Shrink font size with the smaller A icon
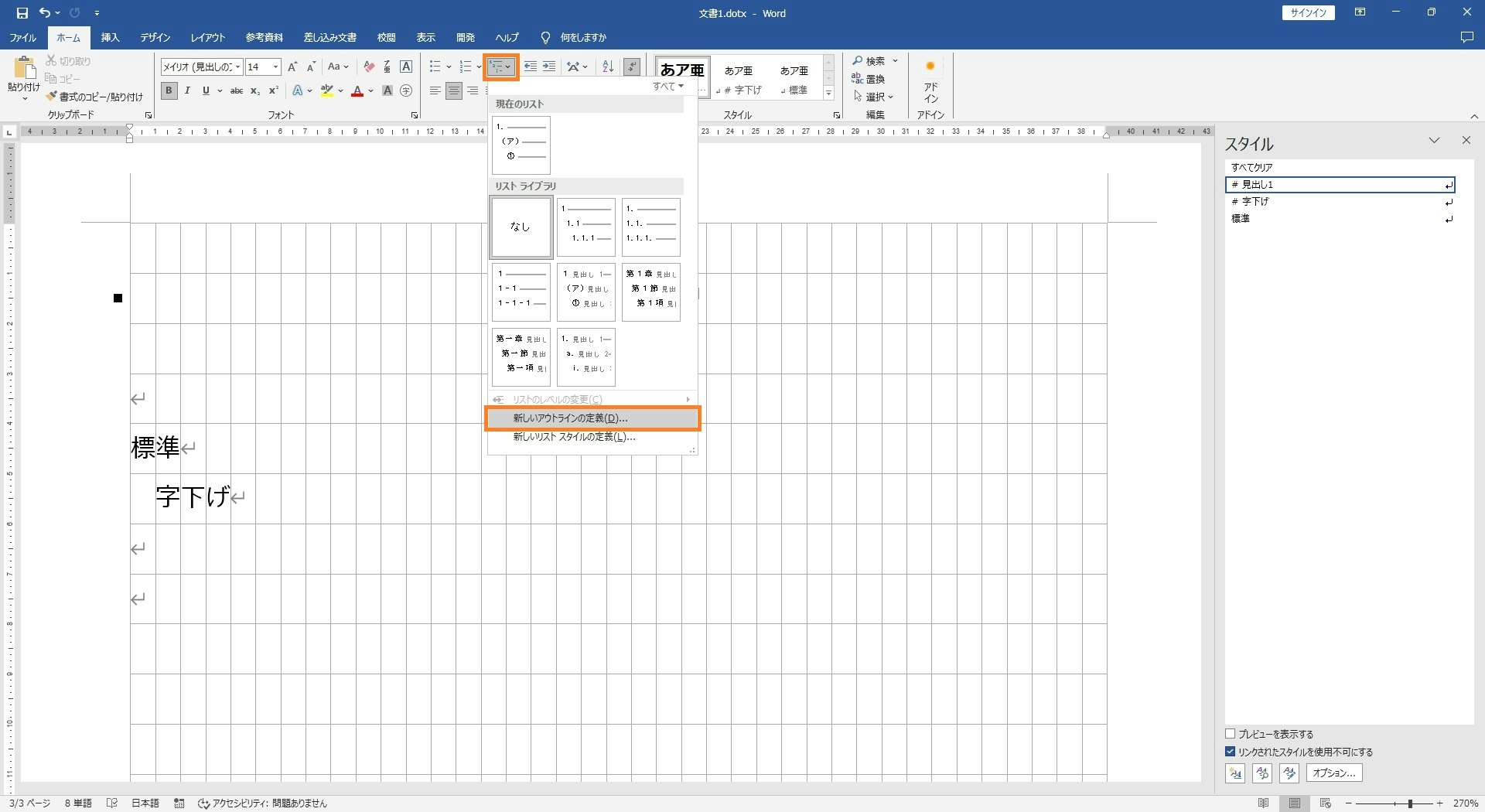Viewport: 1485px width, 812px height. coord(311,67)
